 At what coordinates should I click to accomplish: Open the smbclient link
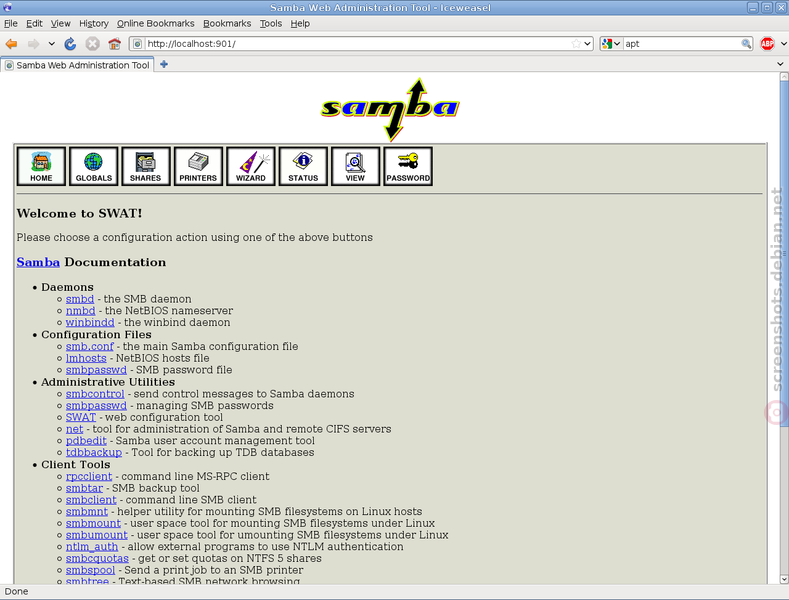point(91,500)
